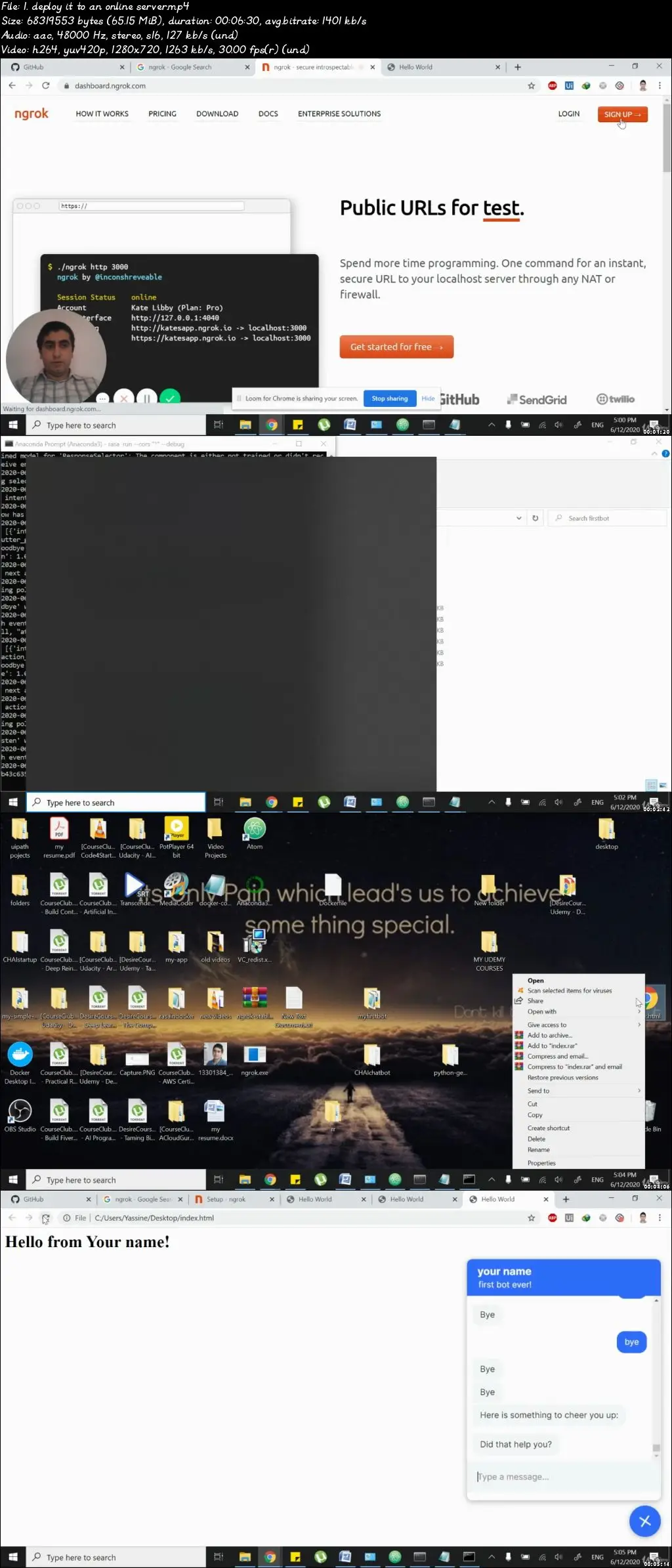The image size is (672, 1568).
Task: Click the refresh icon beside the Search firstbot box
Action: pyautogui.click(x=535, y=518)
